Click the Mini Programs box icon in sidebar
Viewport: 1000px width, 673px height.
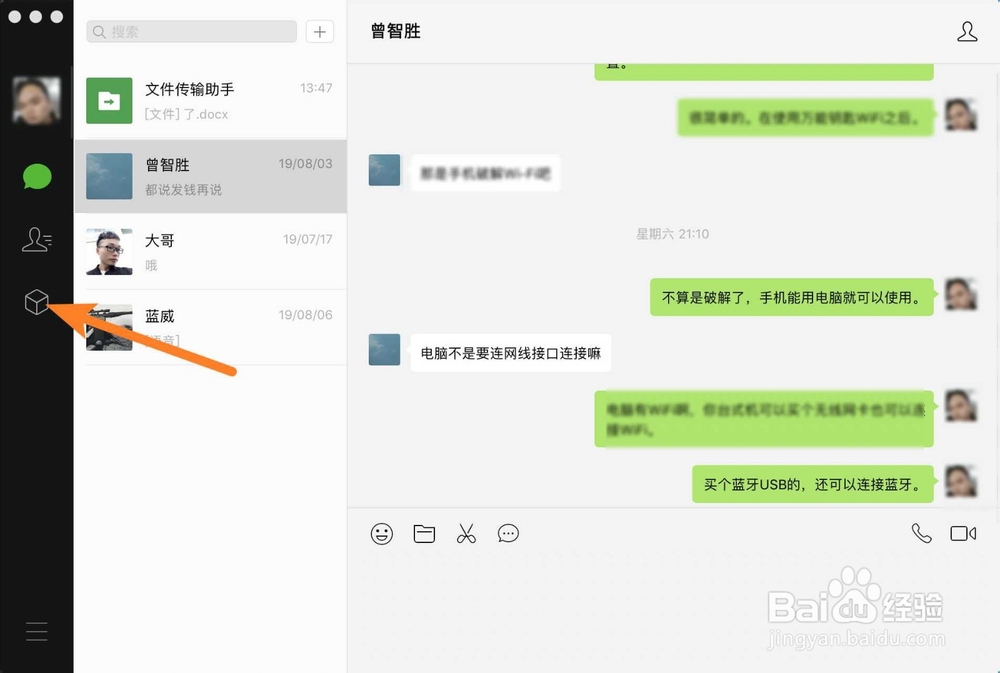point(36,301)
